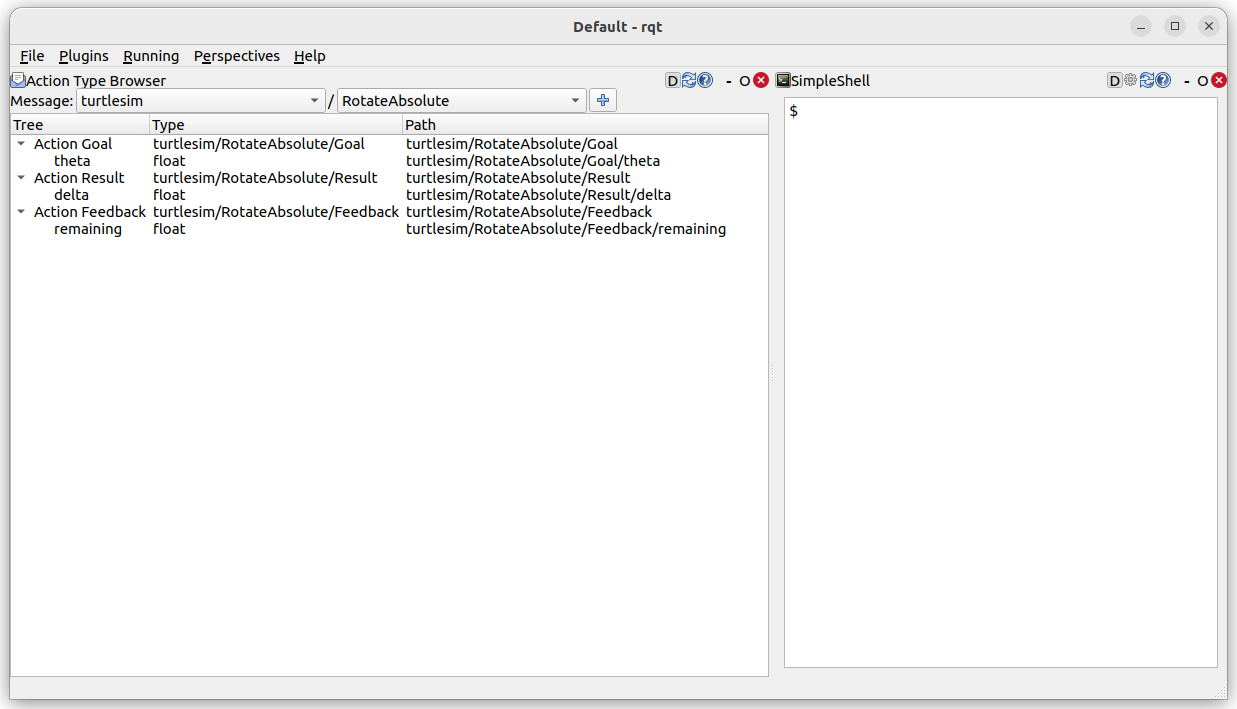Image resolution: width=1237 pixels, height=709 pixels.
Task: Open the Plugins menu
Action: click(84, 56)
